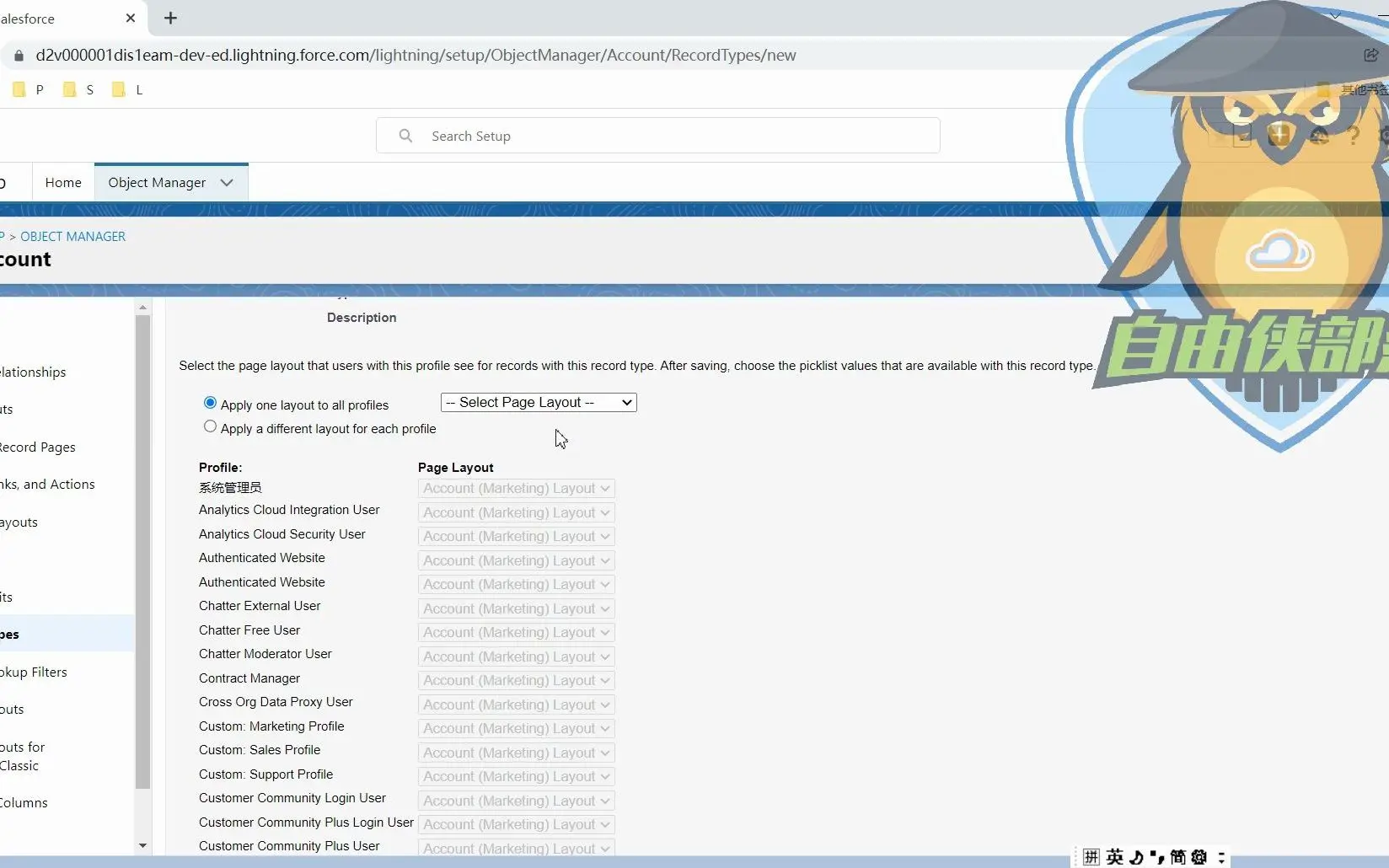Open the P bookmark folder

coord(28,89)
